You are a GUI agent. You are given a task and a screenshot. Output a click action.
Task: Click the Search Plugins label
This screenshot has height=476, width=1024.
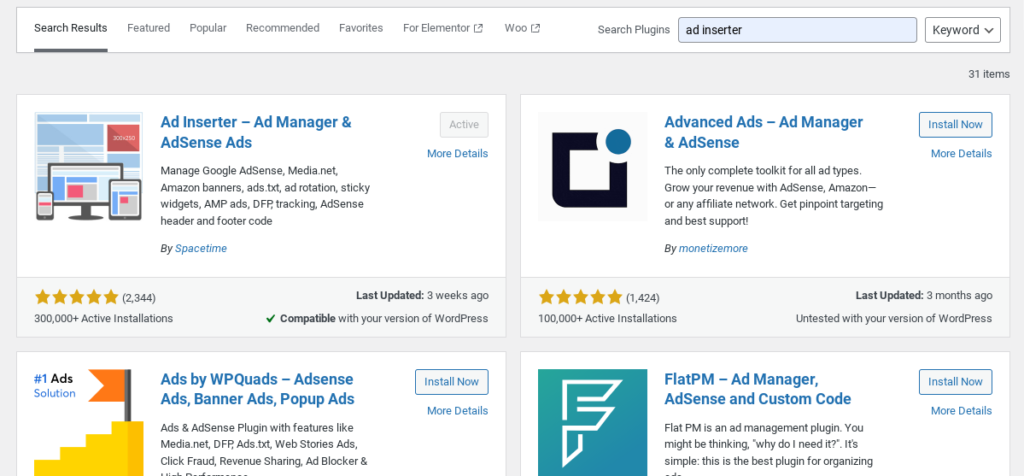tap(633, 30)
